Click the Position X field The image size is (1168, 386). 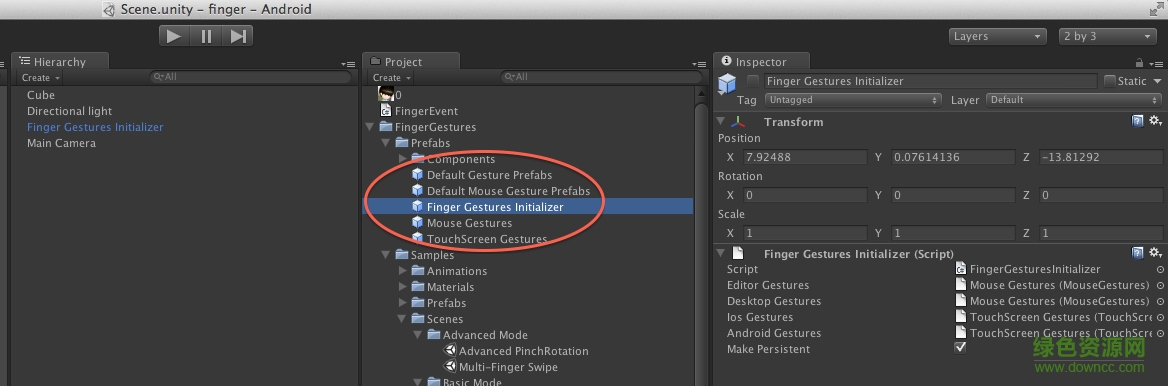(804, 157)
